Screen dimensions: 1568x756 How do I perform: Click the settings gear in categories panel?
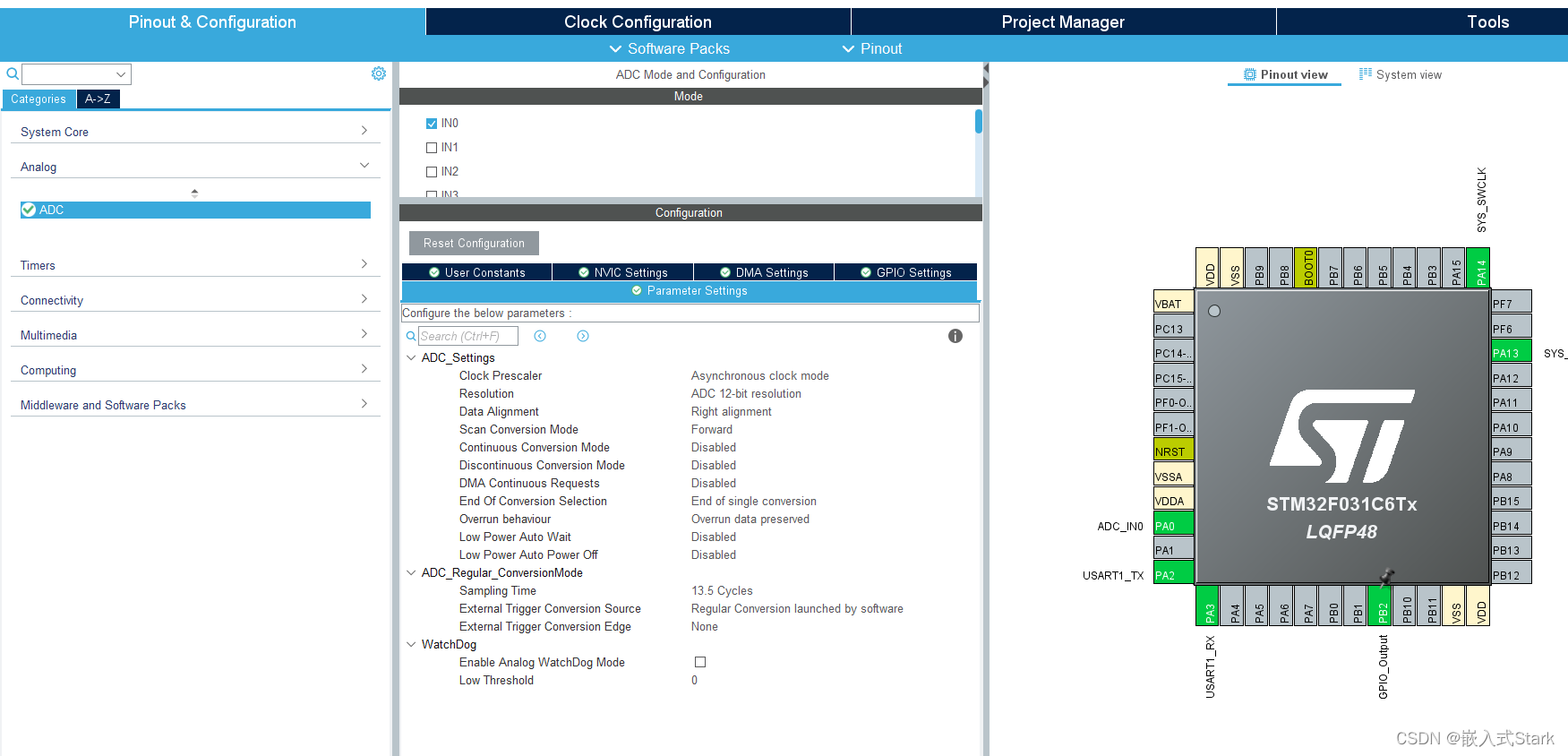click(x=379, y=73)
